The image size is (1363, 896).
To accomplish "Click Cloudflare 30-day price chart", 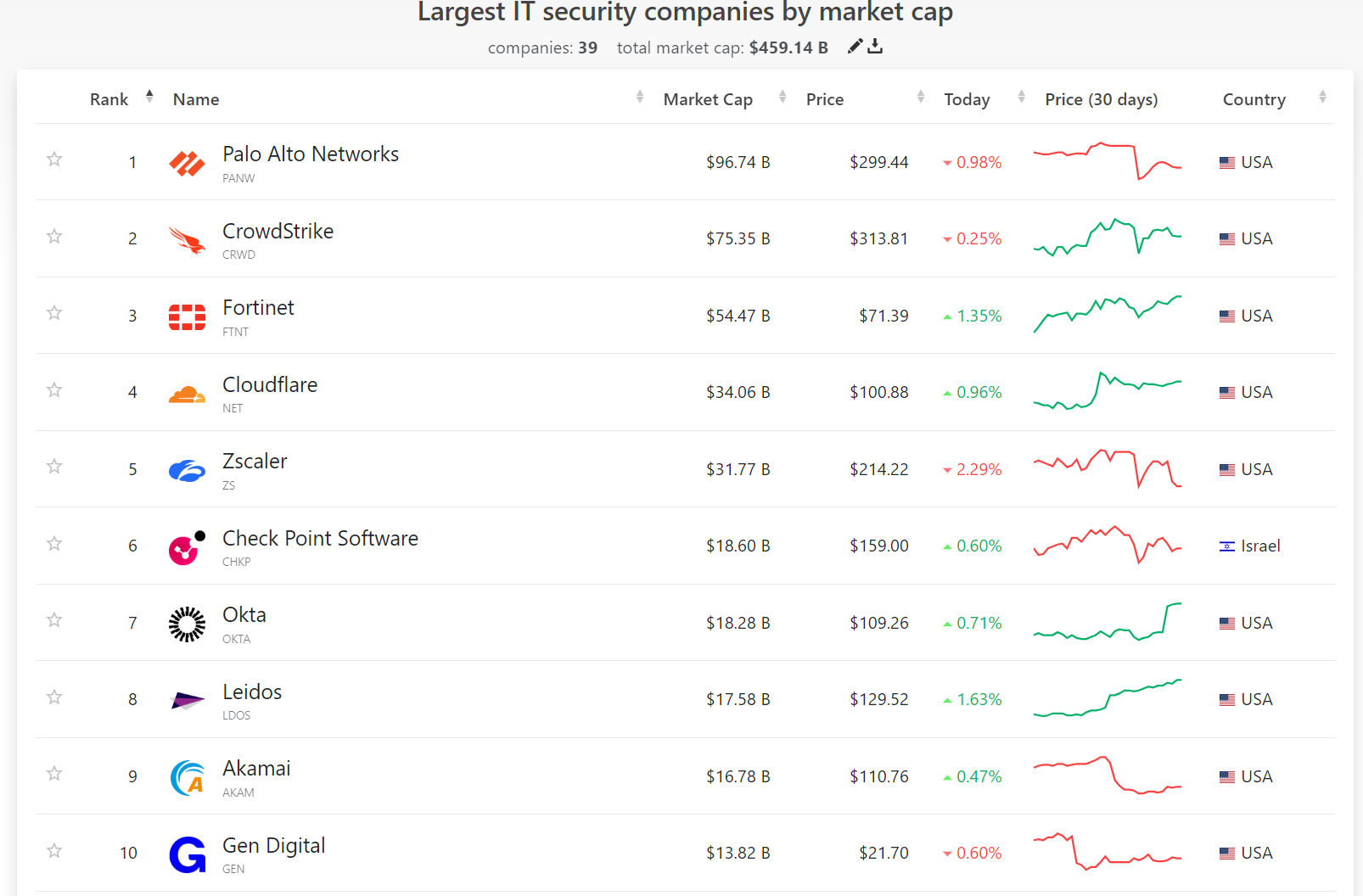I will point(1108,390).
